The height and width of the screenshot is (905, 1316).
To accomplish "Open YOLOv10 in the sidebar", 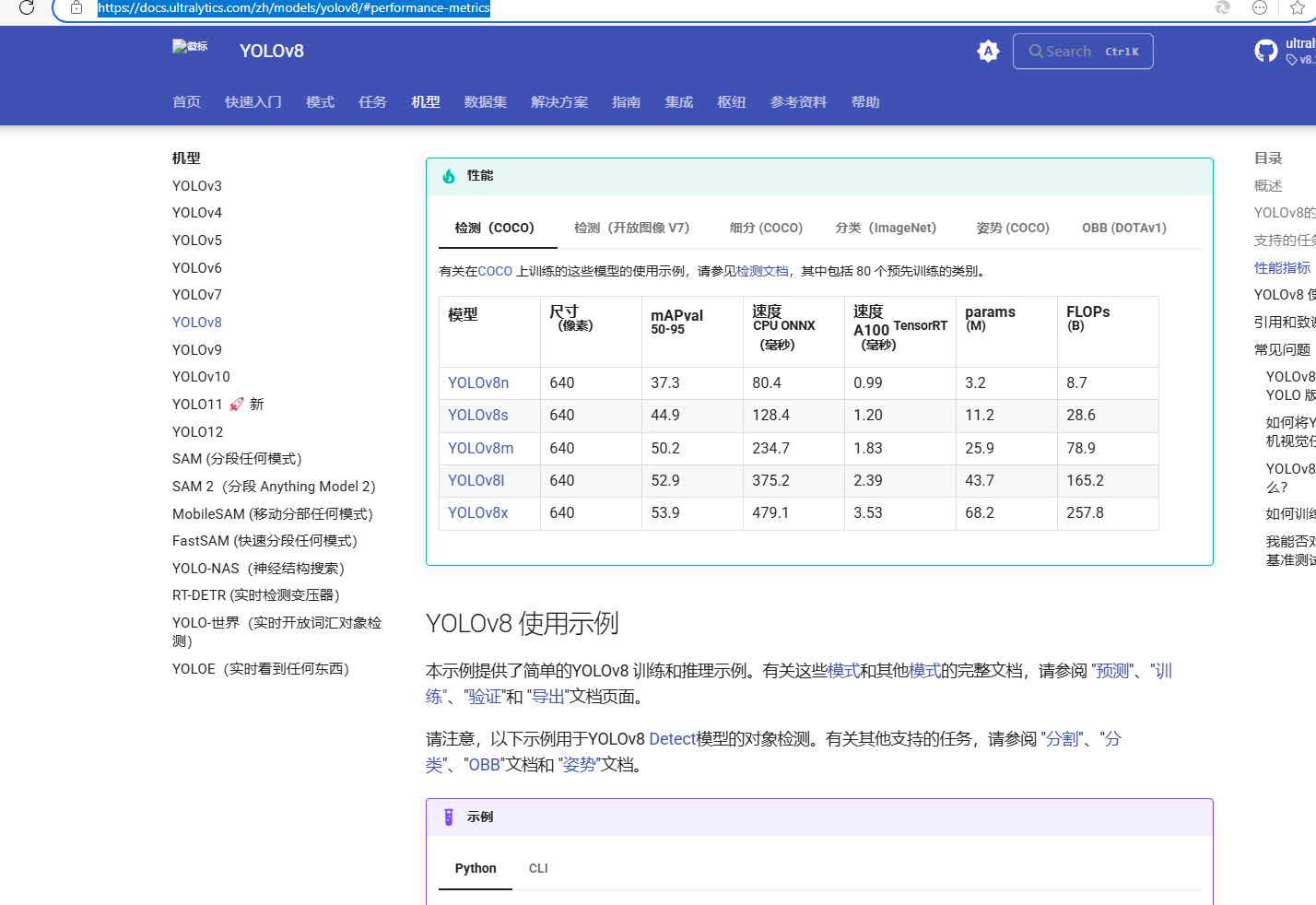I will pyautogui.click(x=201, y=377).
